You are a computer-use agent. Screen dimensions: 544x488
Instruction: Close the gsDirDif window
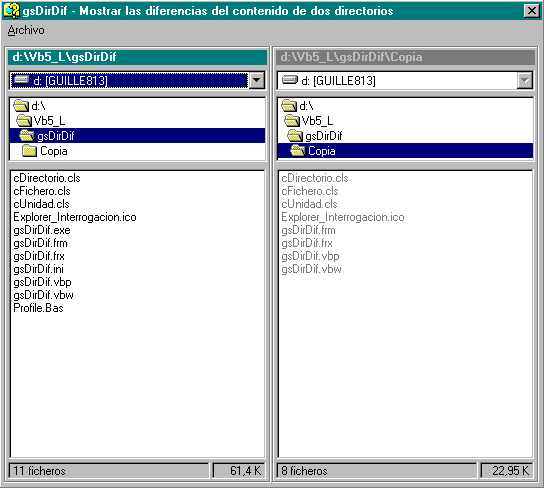531,11
